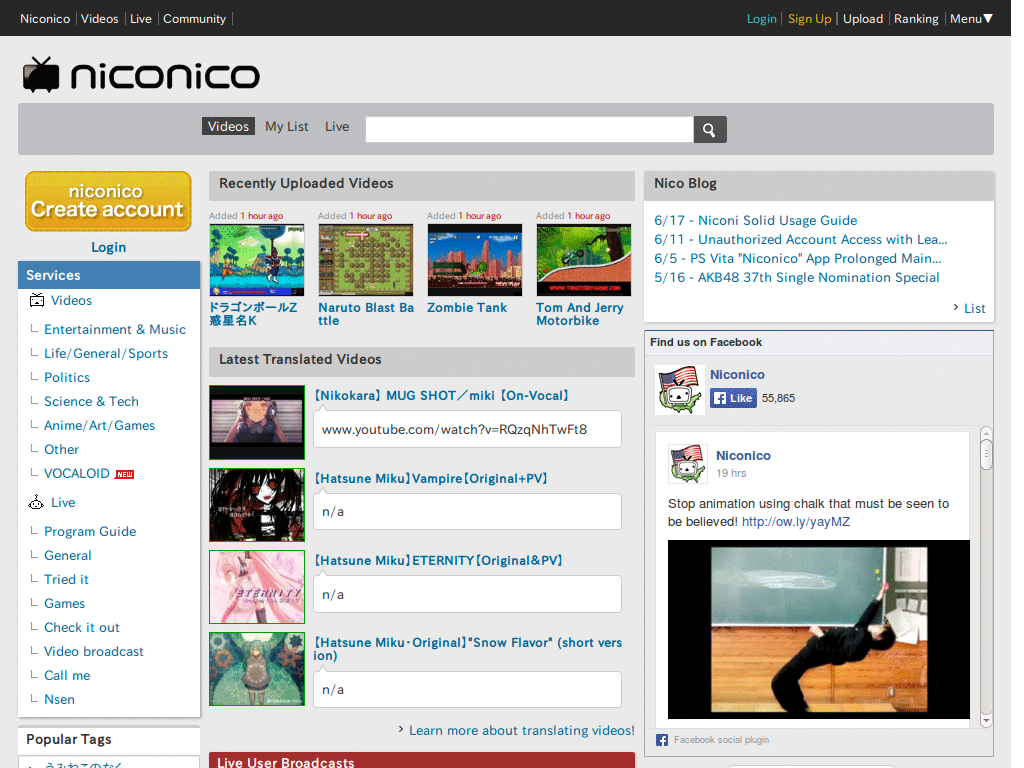Viewport: 1024px width, 768px height.
Task: Open Tom And Jerry Motorbike thumbnail
Action: pyautogui.click(x=584, y=260)
